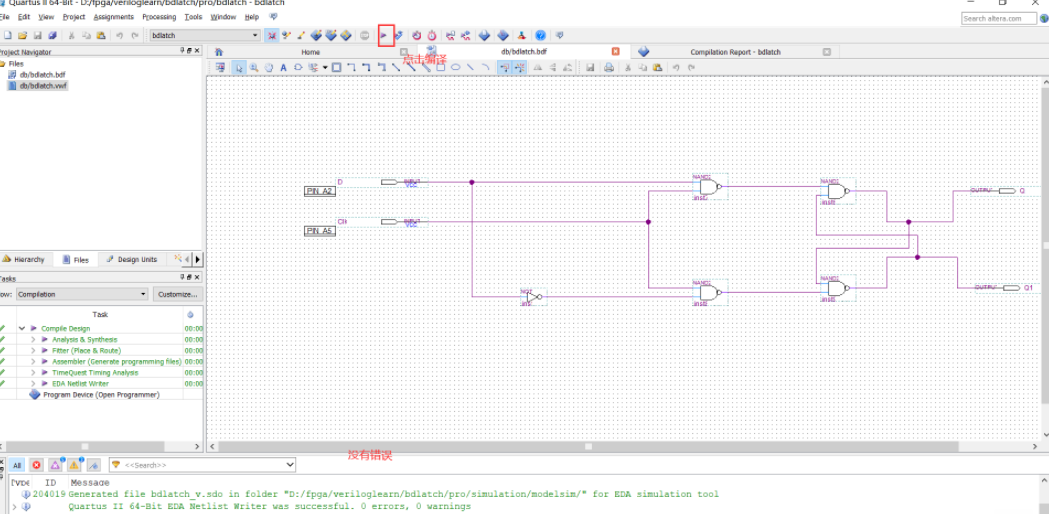Select the Zoom tool in schematic toolbar
This screenshot has height=514, width=1049.
pyautogui.click(x=254, y=68)
